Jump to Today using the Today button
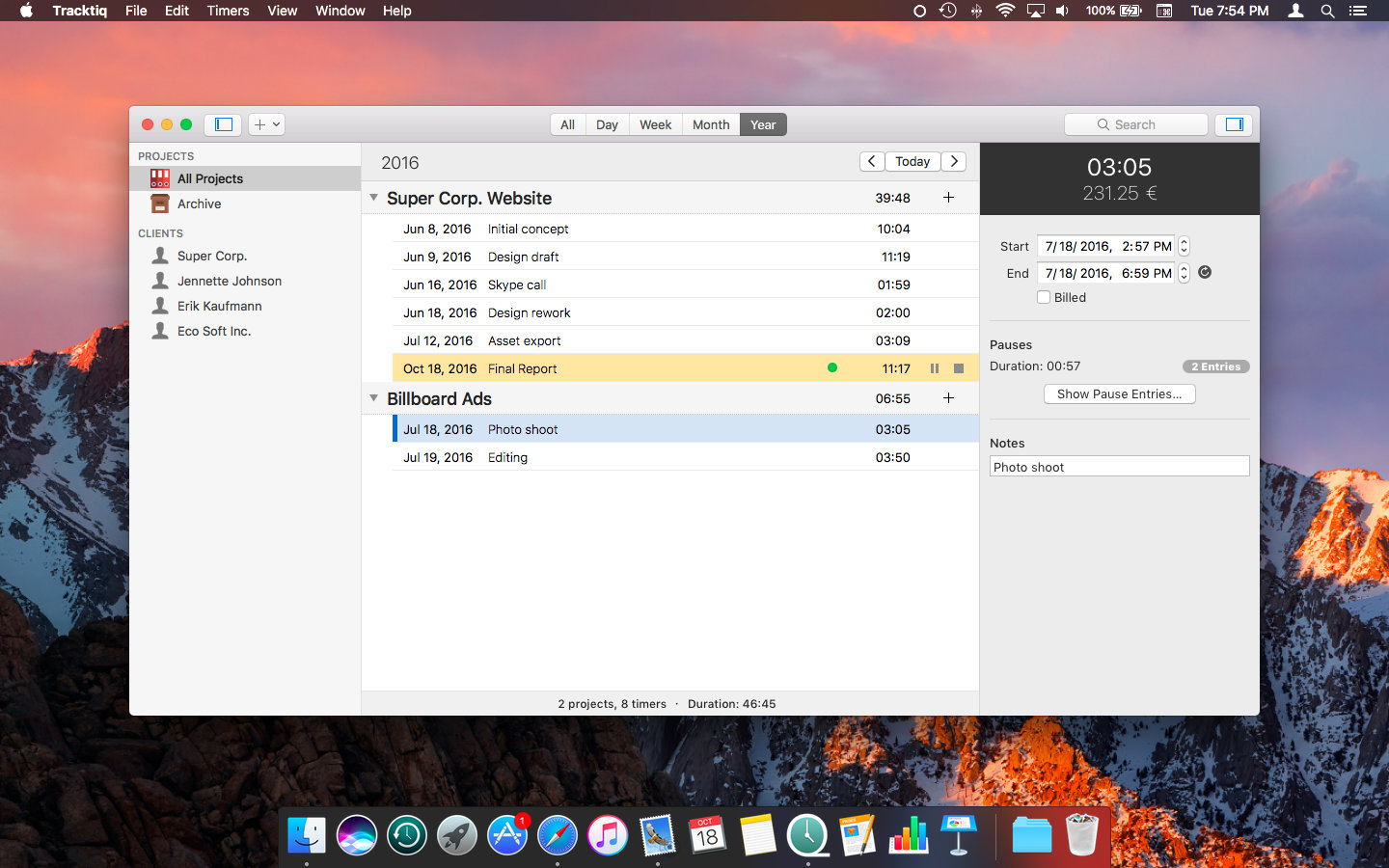 [912, 161]
